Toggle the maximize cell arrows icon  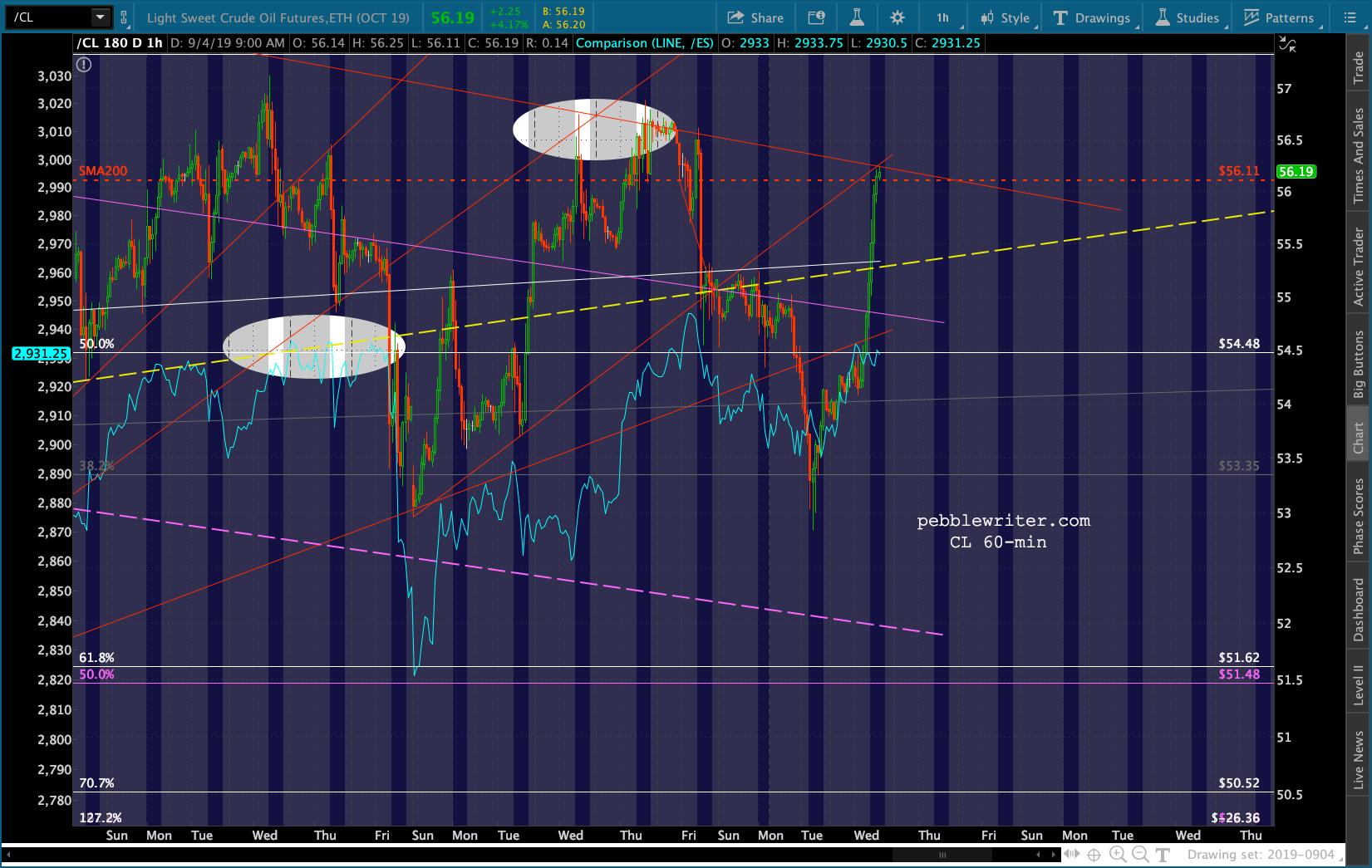click(1287, 44)
